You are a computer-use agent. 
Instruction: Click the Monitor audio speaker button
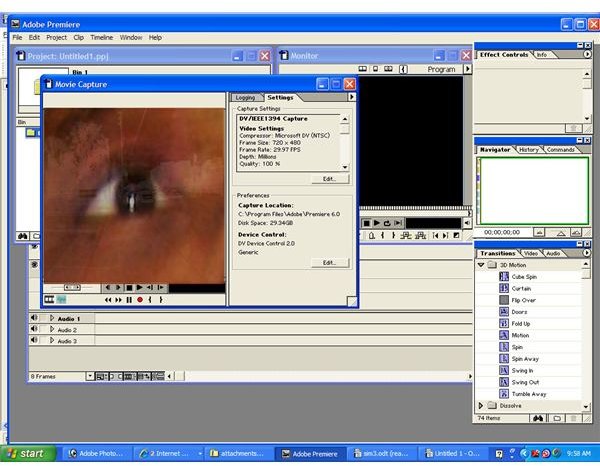coord(467,223)
